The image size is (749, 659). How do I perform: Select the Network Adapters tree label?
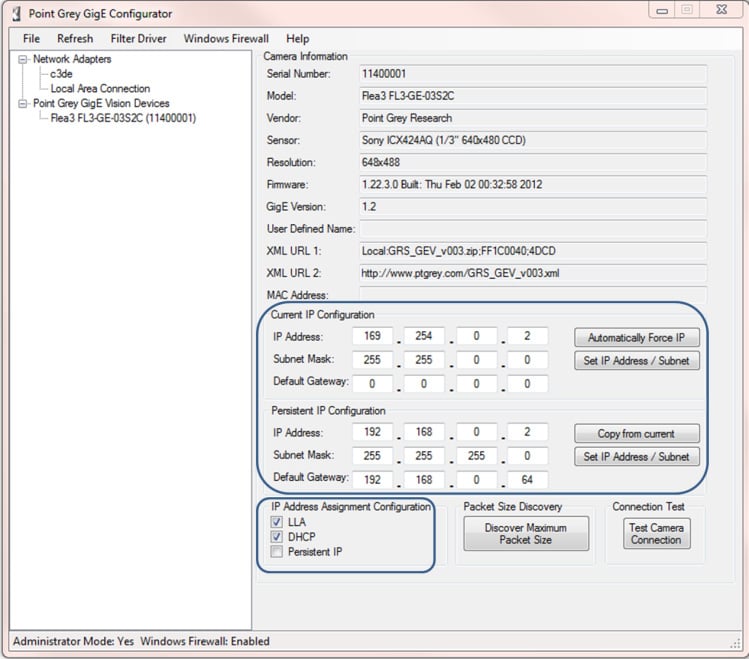click(x=72, y=59)
